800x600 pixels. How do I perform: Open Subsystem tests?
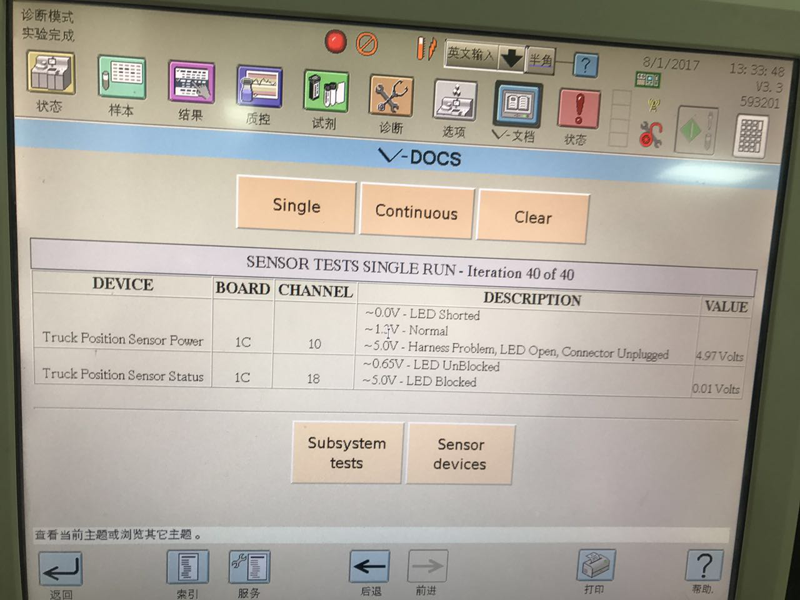[x=347, y=453]
